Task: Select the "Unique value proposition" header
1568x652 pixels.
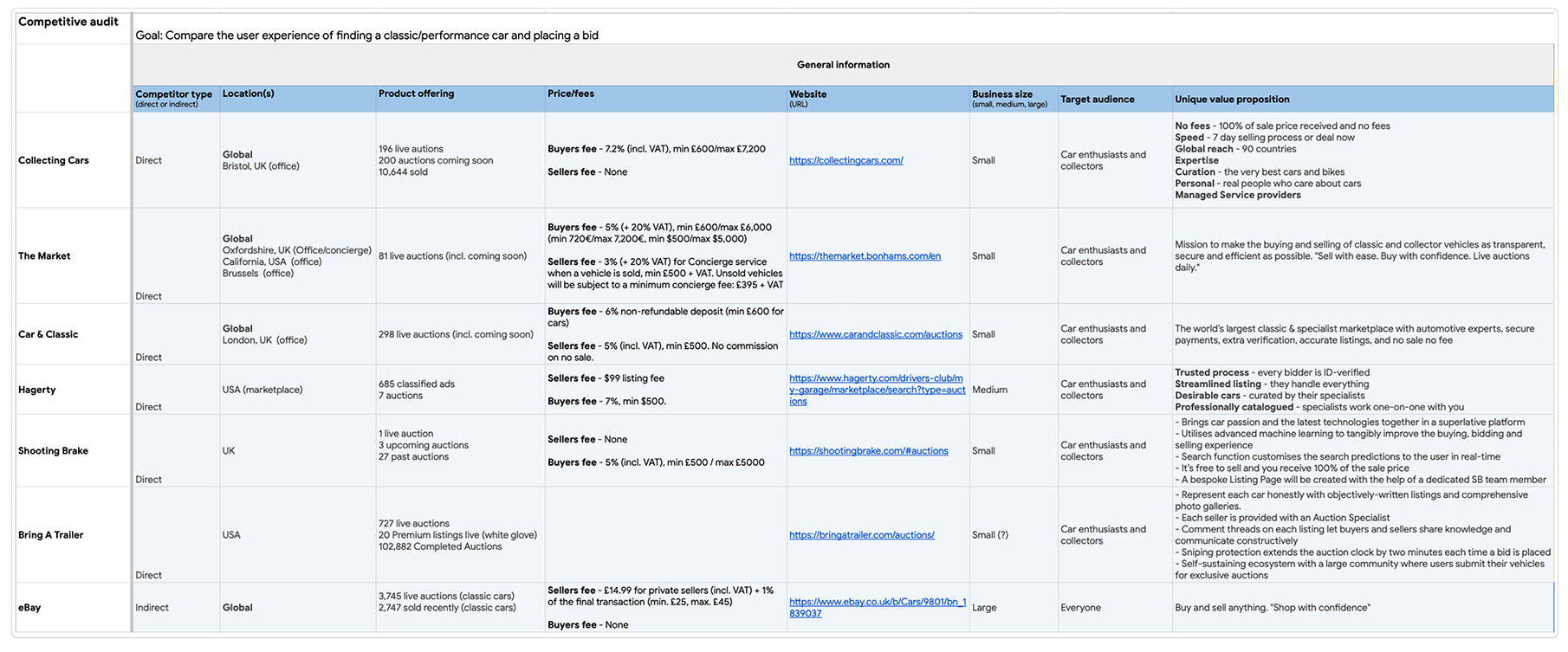Action: pyautogui.click(x=1232, y=100)
